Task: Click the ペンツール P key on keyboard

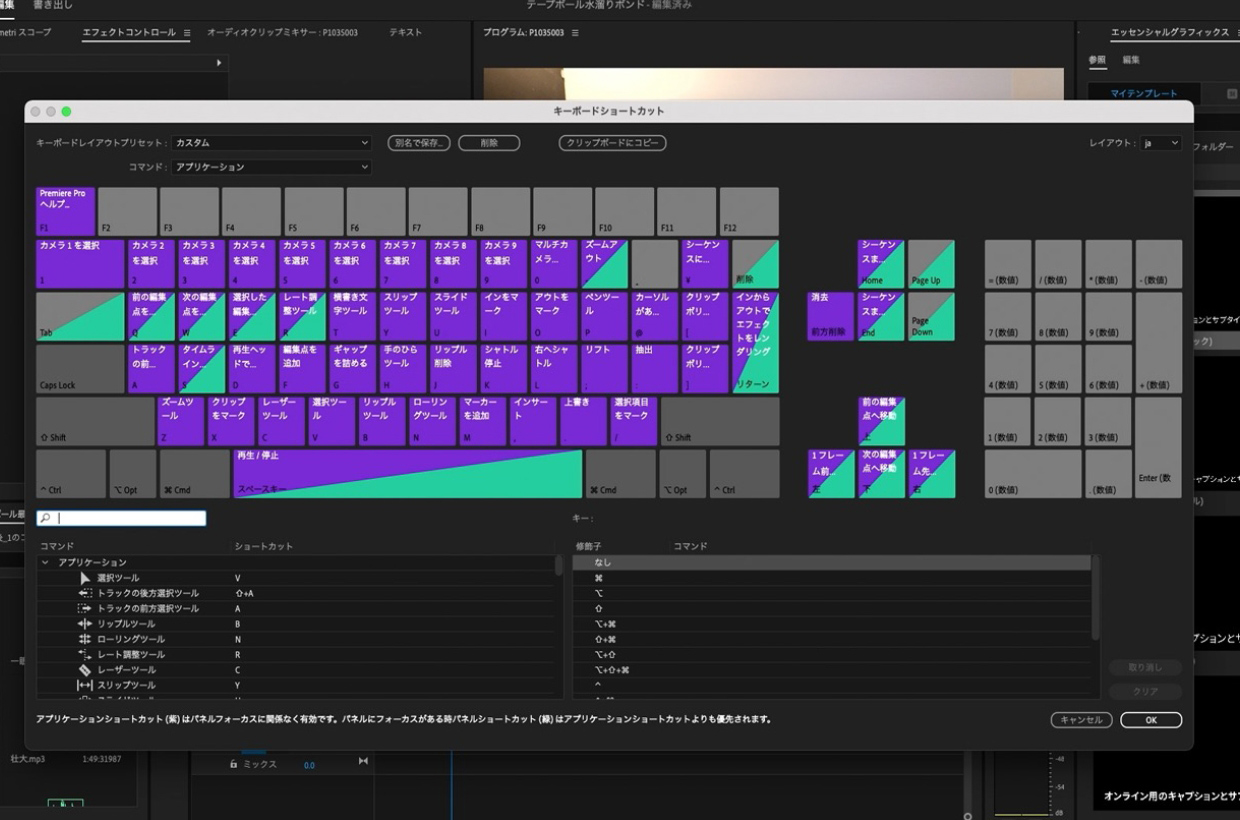Action: click(x=605, y=316)
